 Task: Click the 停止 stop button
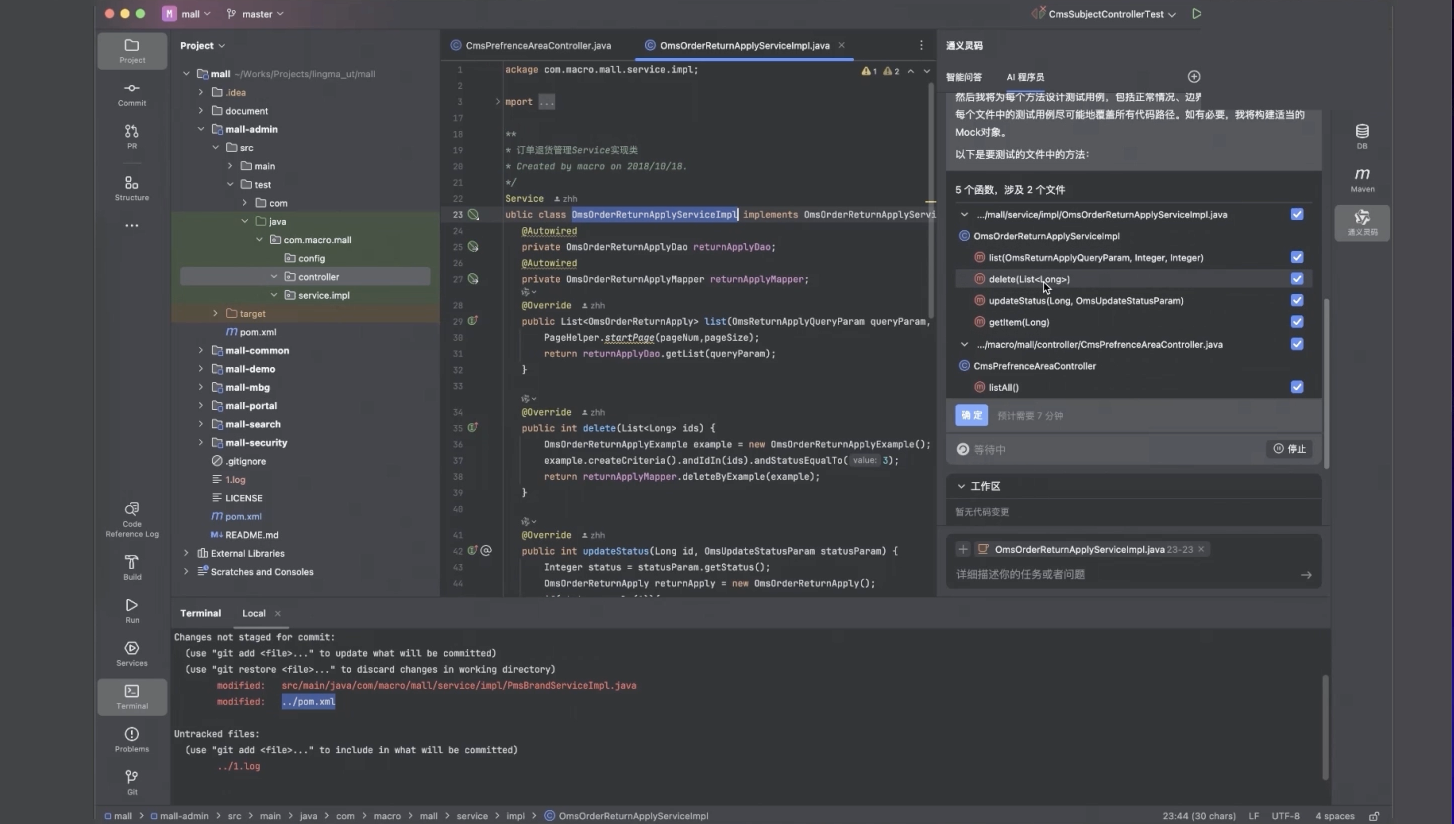1290,449
